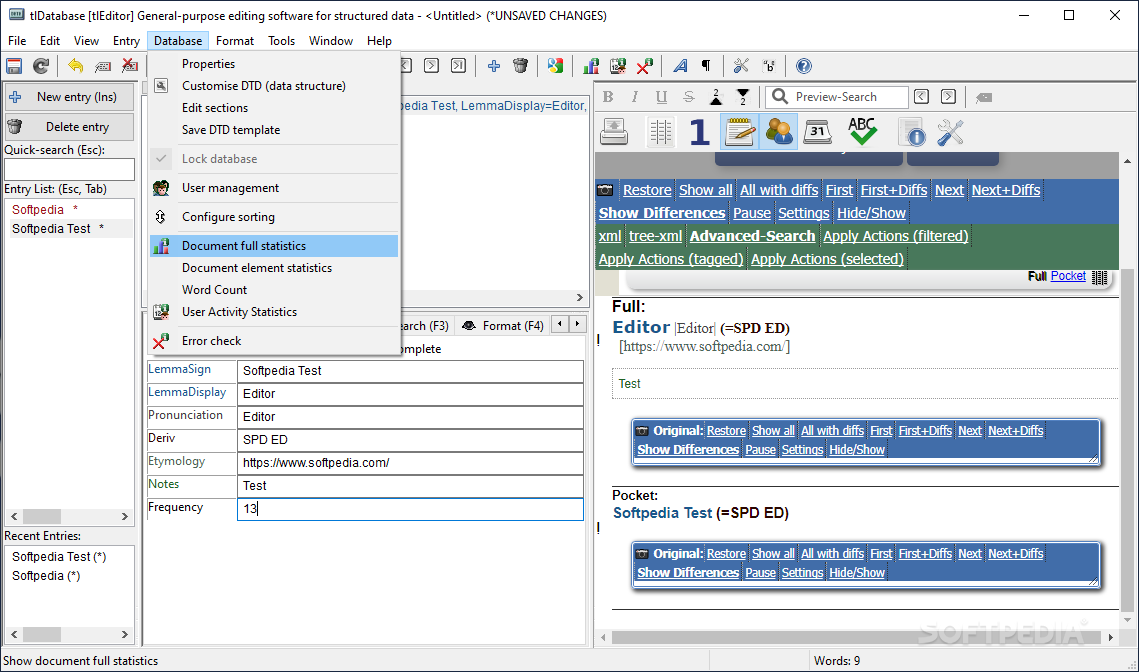Select Document full statistics menu item

(x=274, y=246)
